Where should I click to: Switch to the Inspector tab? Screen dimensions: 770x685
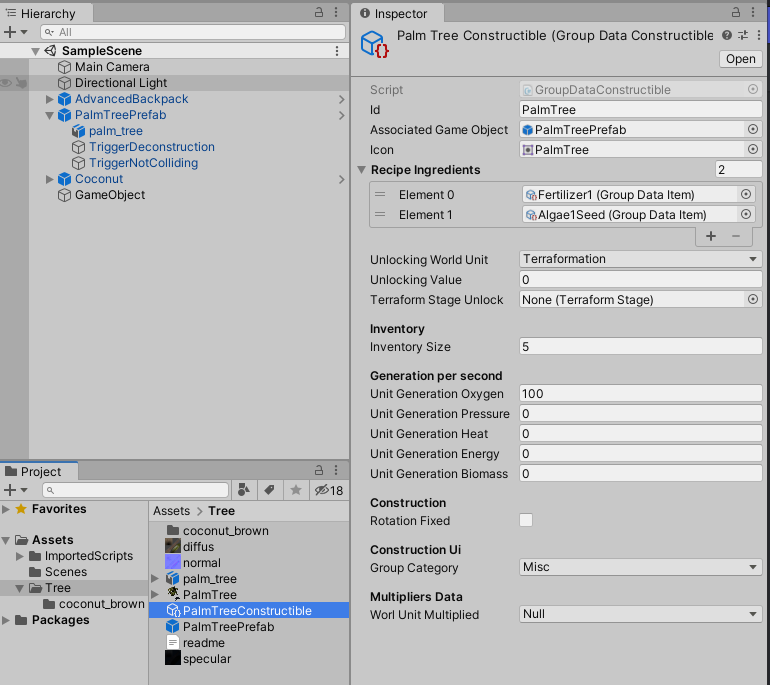pos(398,13)
